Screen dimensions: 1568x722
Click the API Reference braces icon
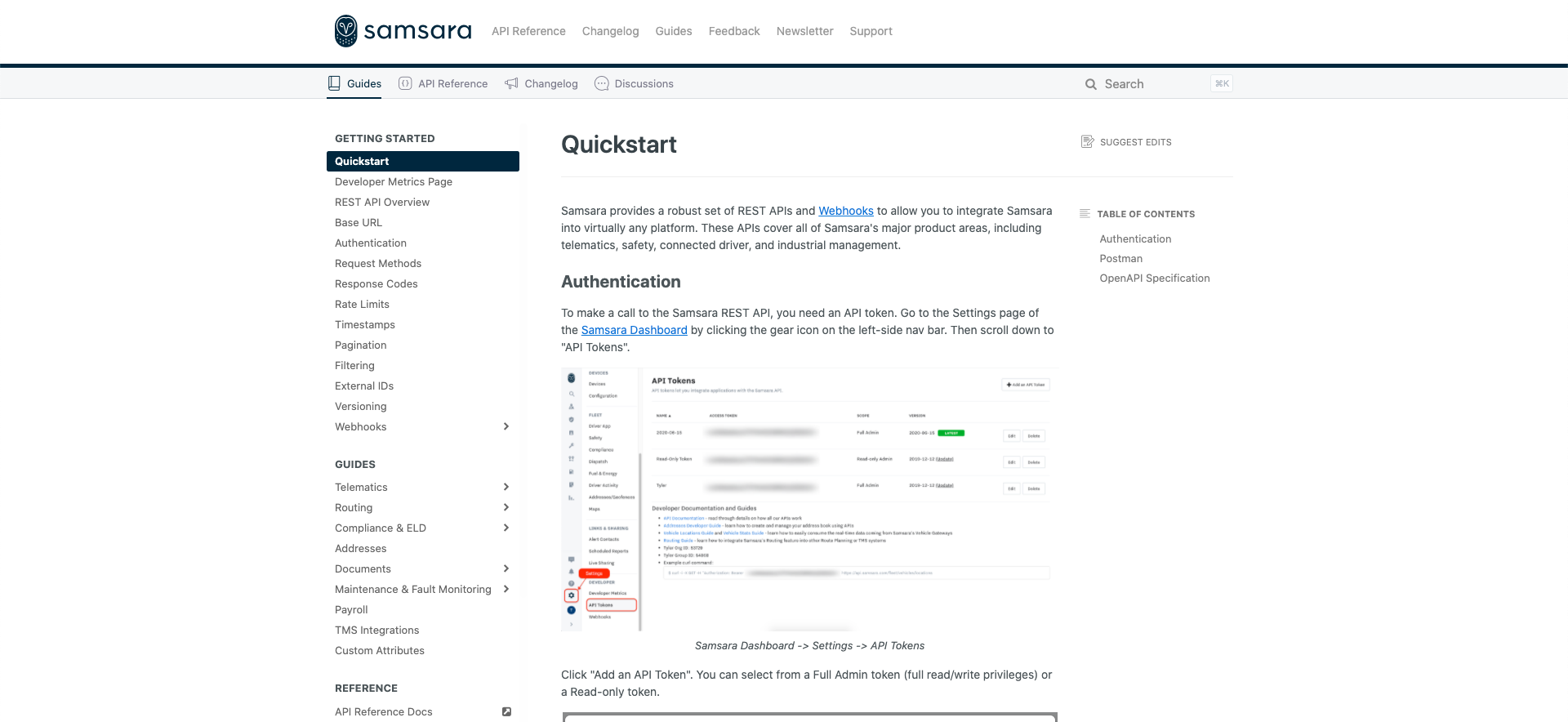[x=405, y=83]
